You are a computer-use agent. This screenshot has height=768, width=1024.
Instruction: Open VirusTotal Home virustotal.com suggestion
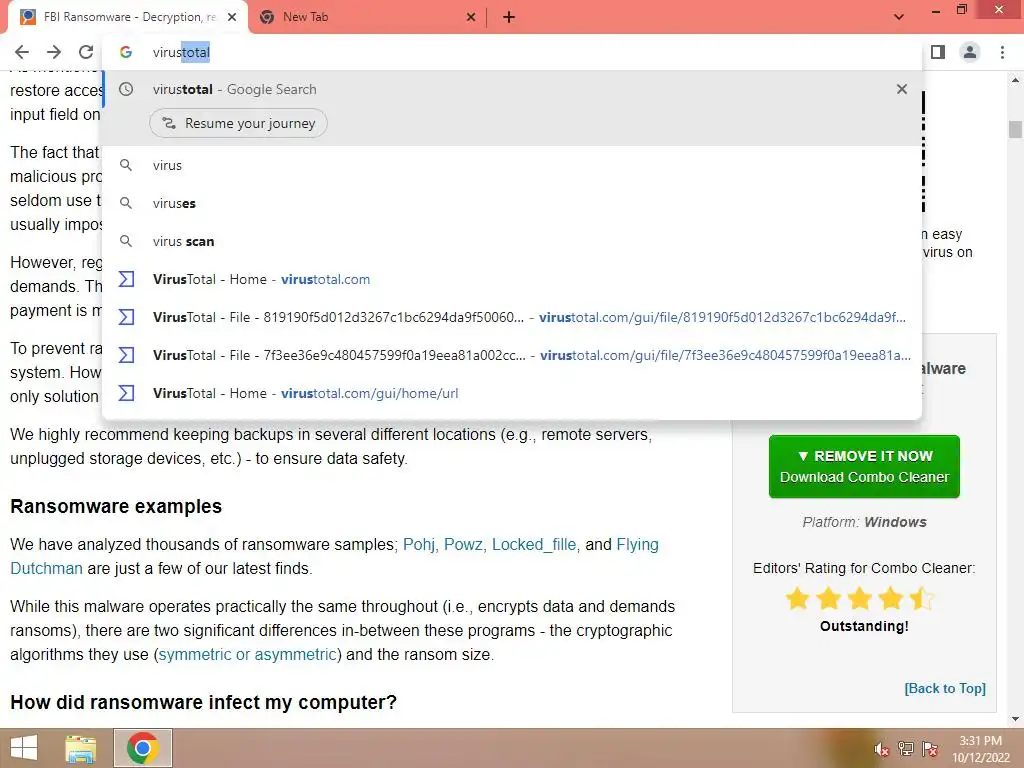click(x=512, y=279)
